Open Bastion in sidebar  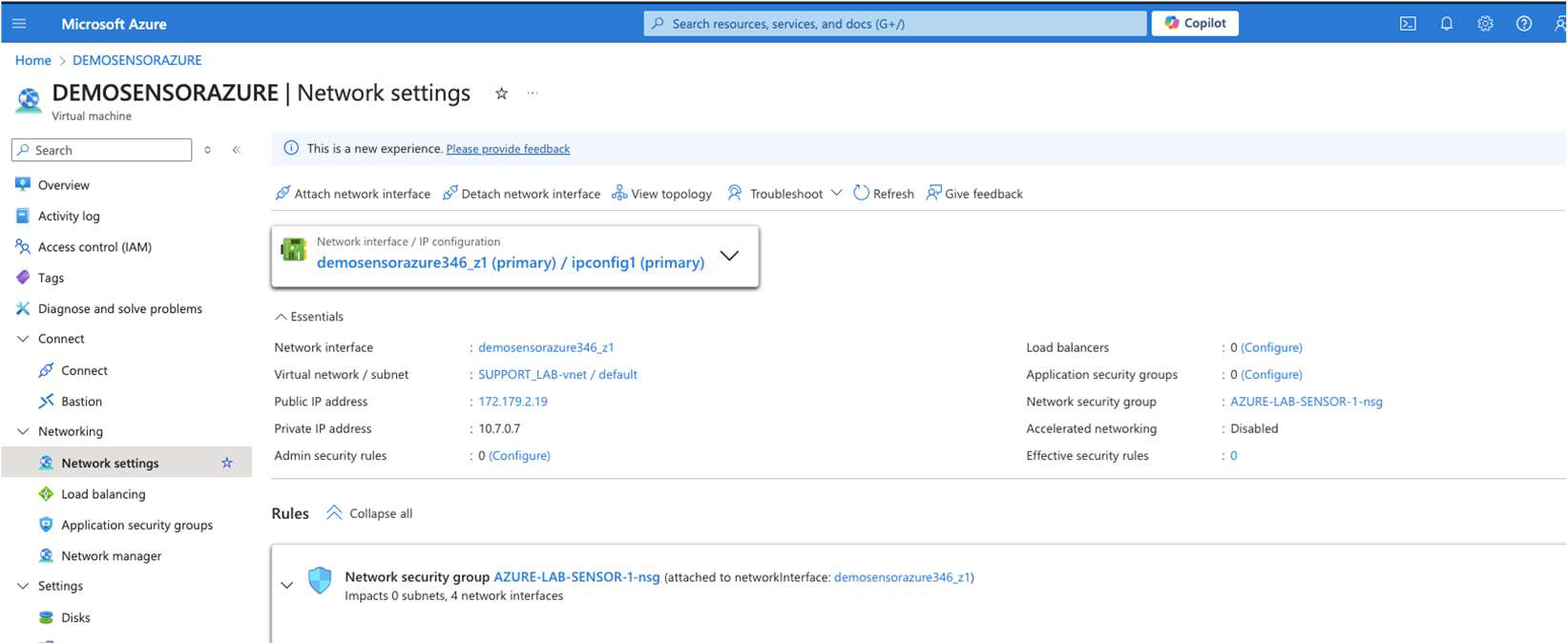[x=81, y=402]
